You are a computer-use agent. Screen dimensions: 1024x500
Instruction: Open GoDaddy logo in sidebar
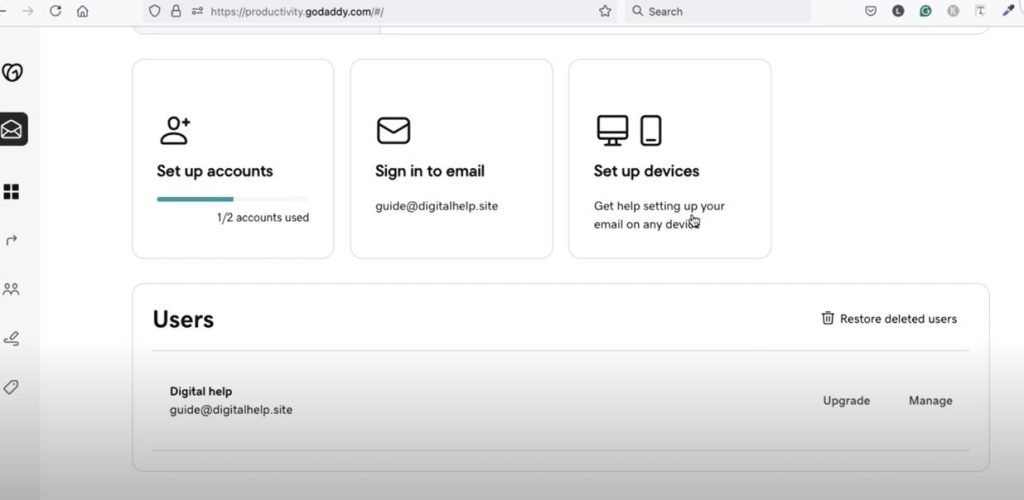click(x=12, y=72)
